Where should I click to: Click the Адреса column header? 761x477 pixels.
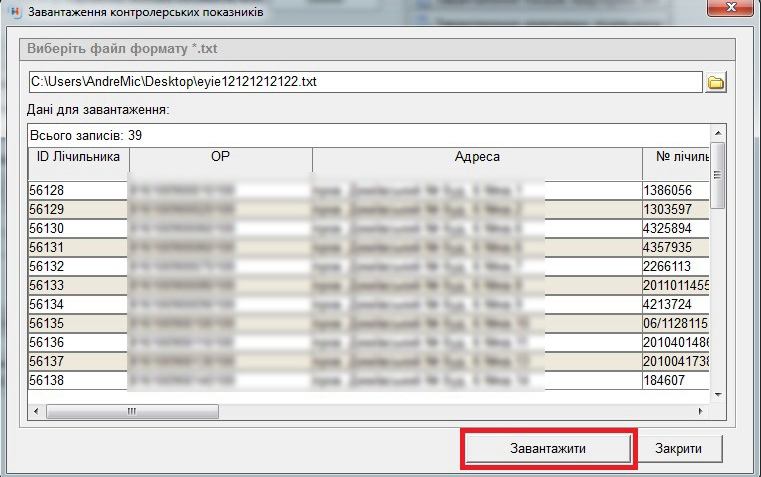click(476, 158)
